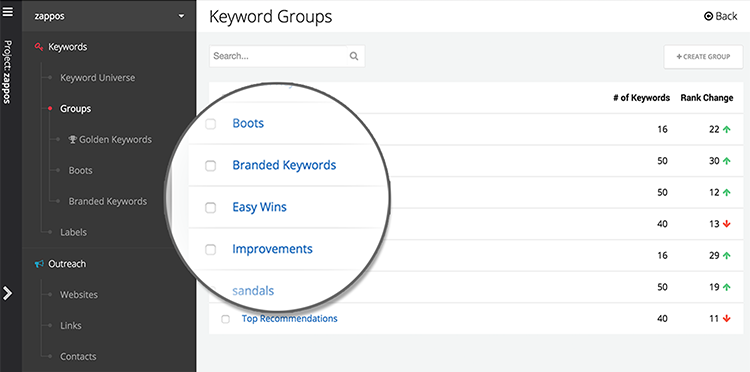Screen dimensions: 750x372
Task: Tick the Boots group checkbox
Action: (x=210, y=124)
